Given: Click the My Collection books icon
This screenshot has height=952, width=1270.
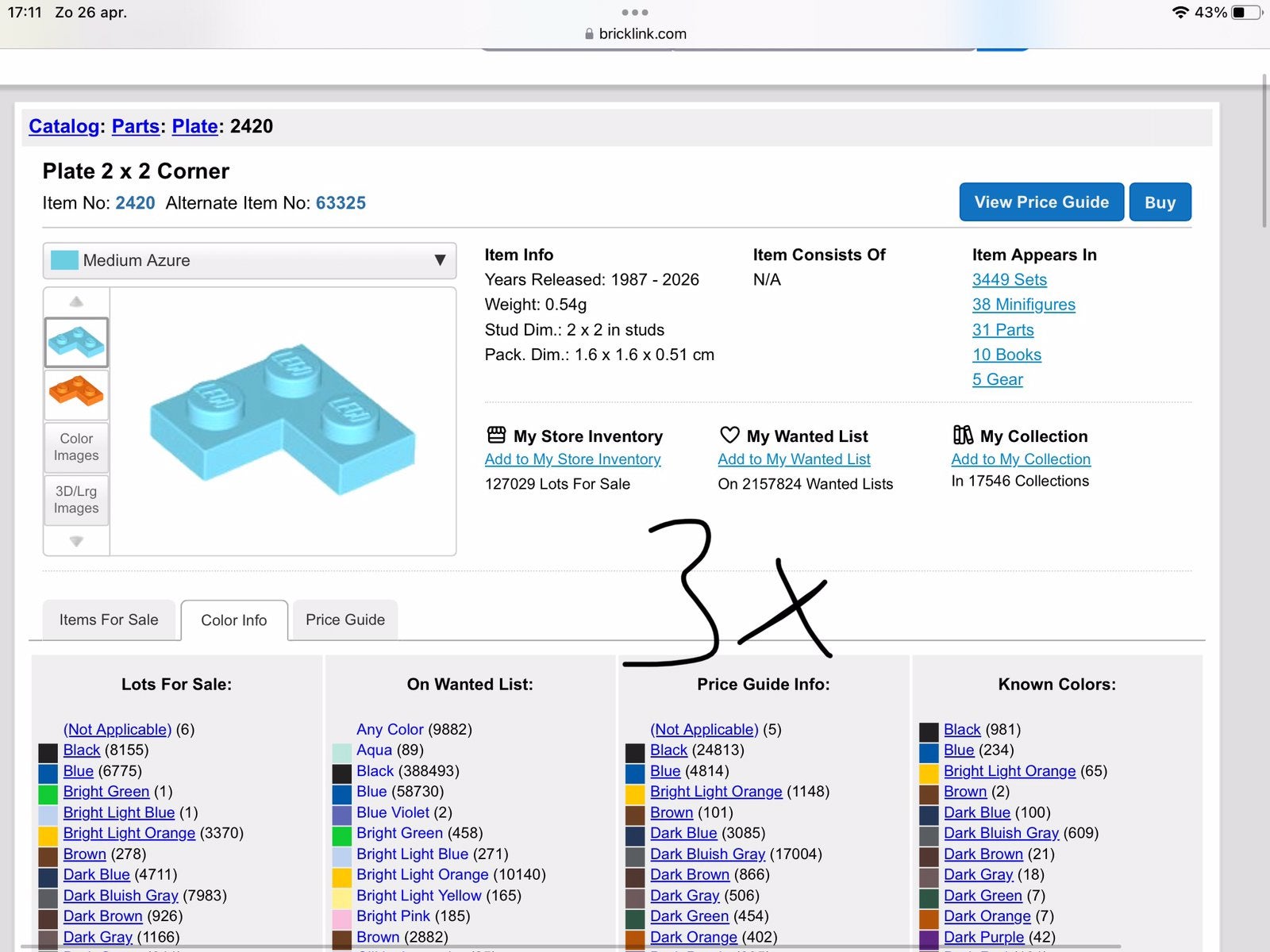Looking at the screenshot, I should point(963,435).
